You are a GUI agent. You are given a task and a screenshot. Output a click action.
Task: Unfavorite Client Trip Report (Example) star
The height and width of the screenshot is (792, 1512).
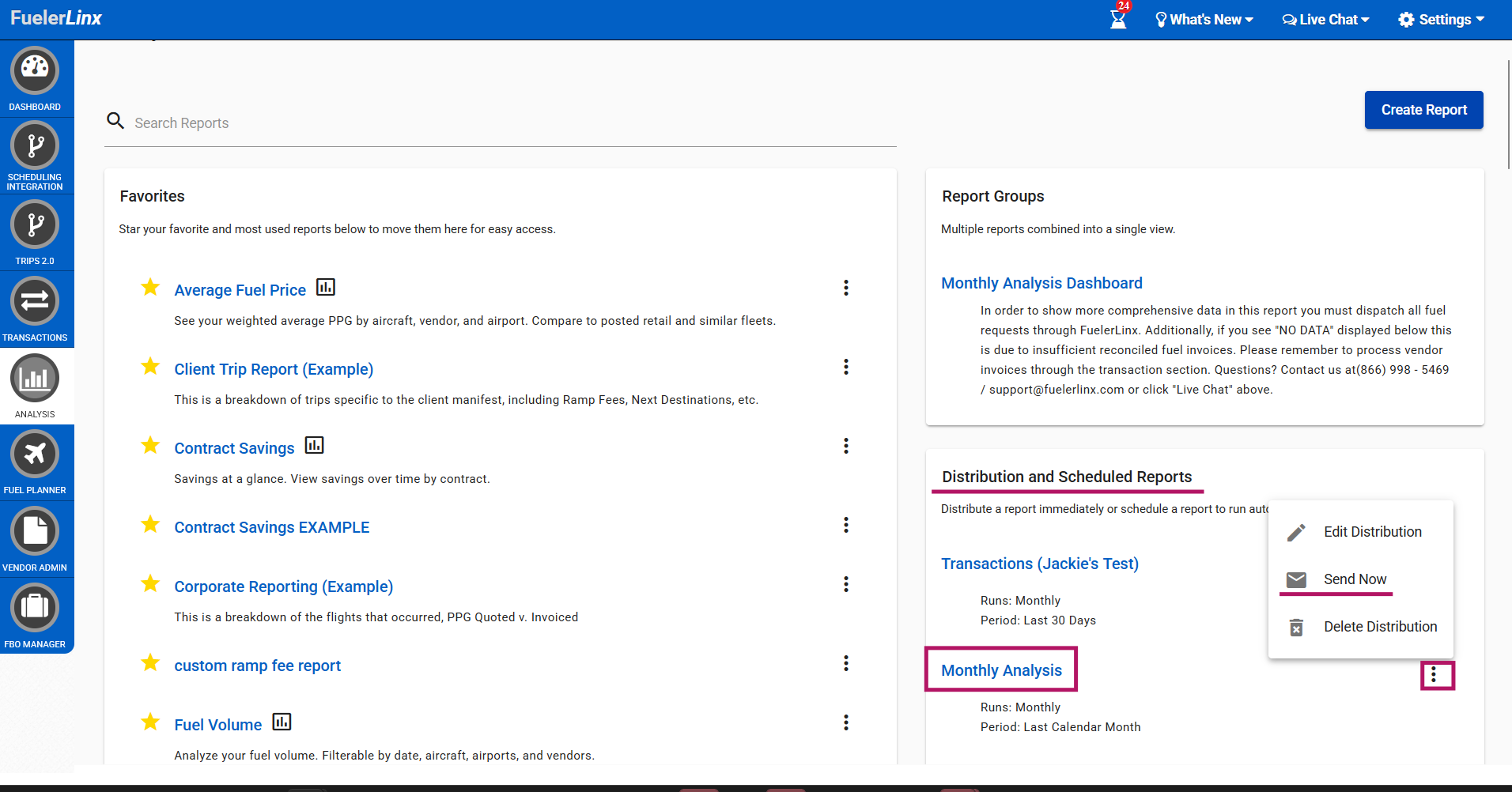pyautogui.click(x=150, y=366)
